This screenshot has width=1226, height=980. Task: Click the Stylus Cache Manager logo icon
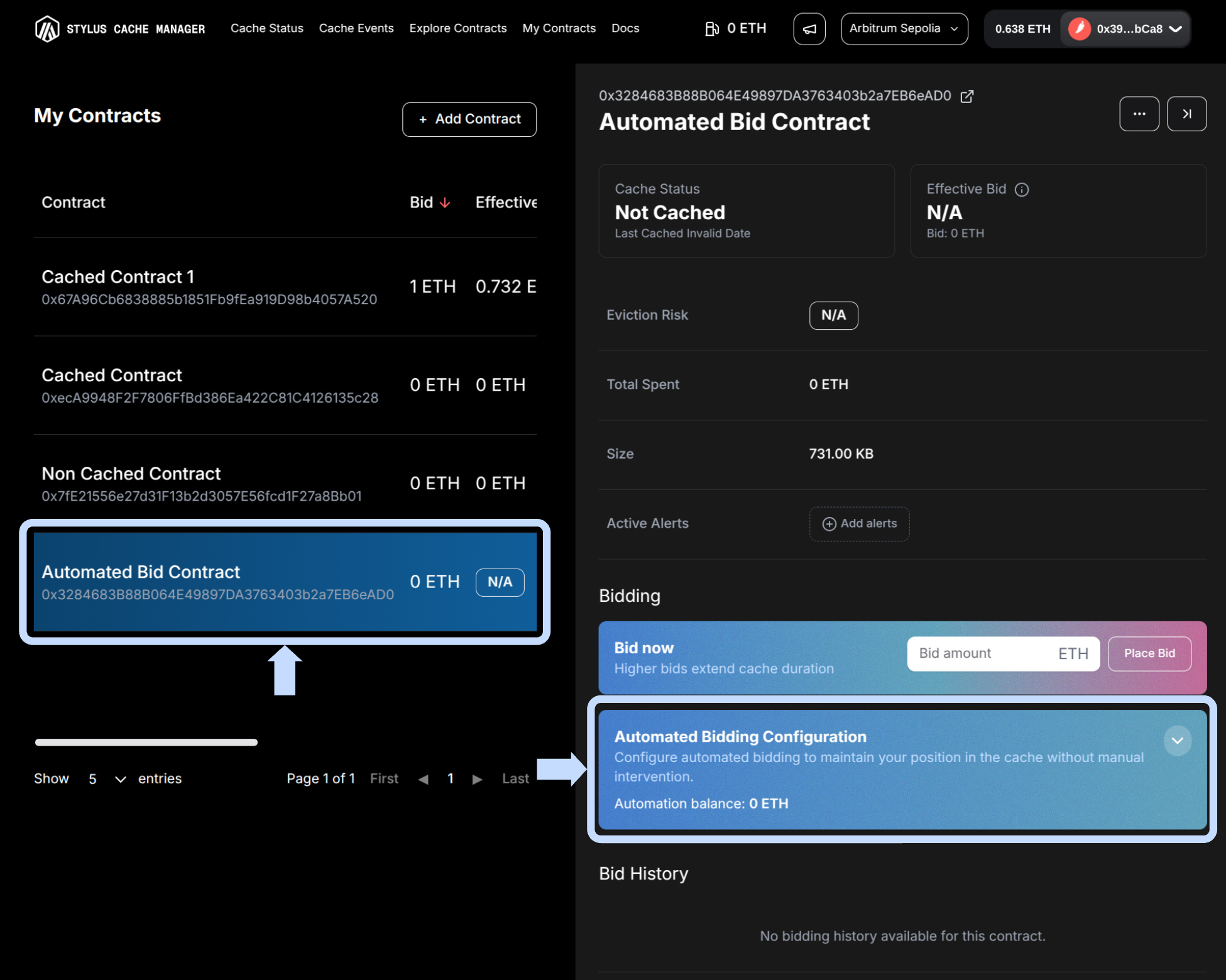coord(47,29)
